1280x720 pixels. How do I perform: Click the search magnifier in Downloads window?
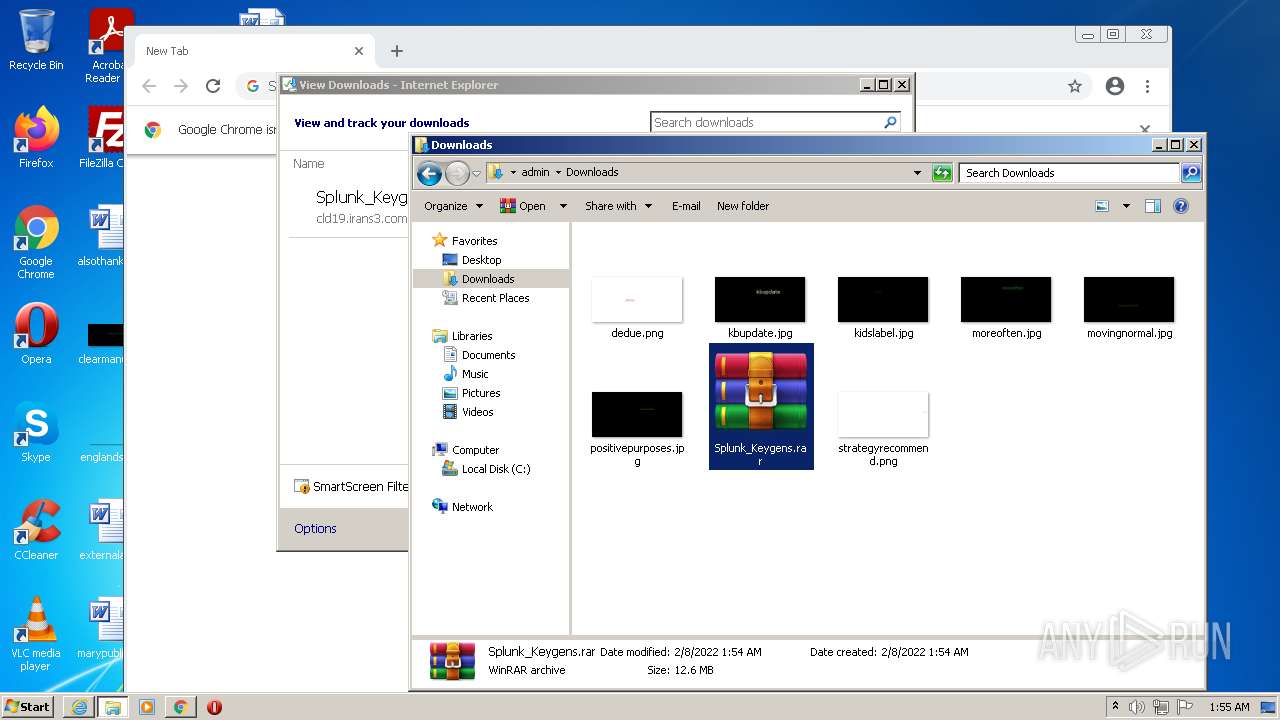(1190, 173)
